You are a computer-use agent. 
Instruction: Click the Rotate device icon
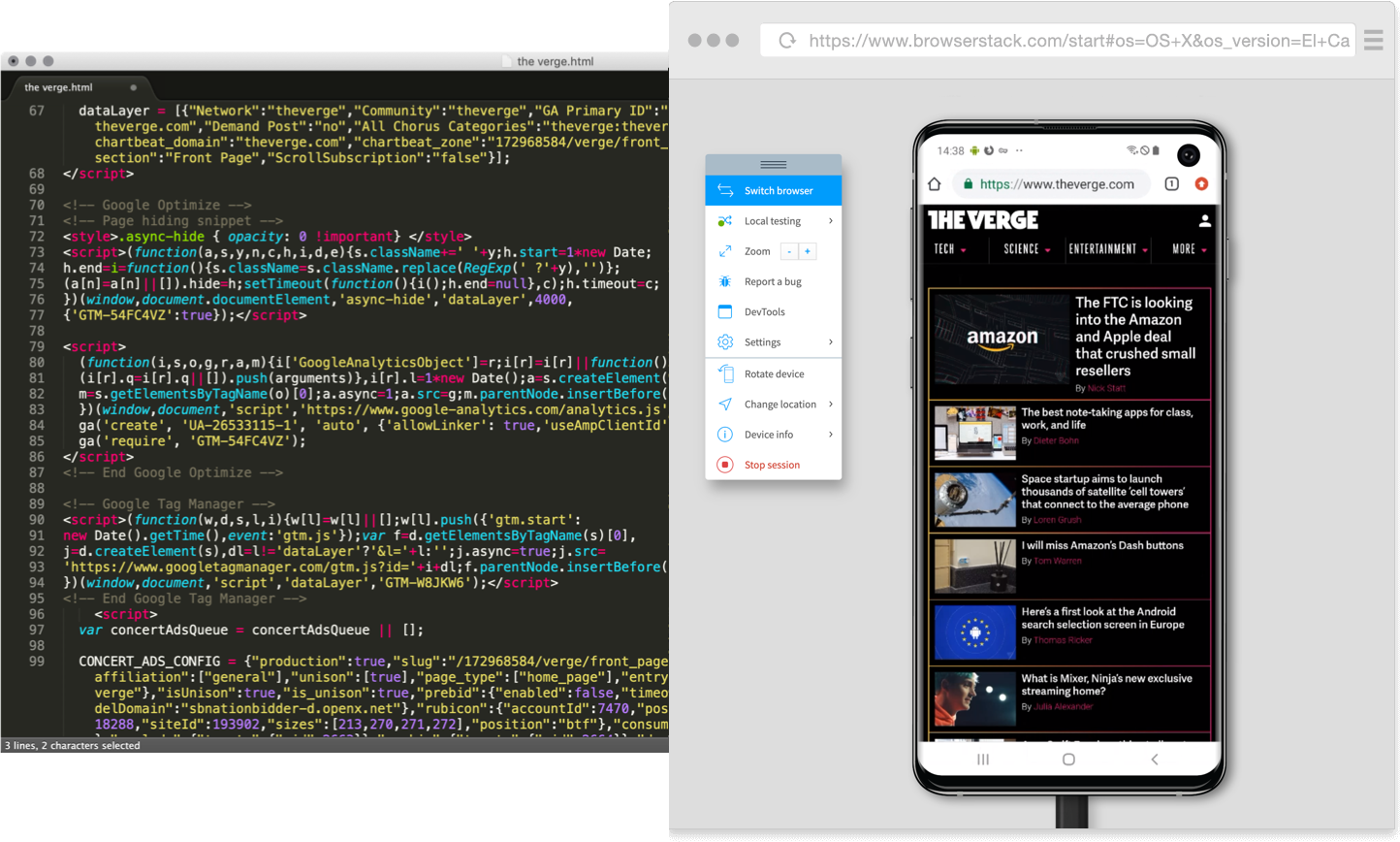coord(724,373)
